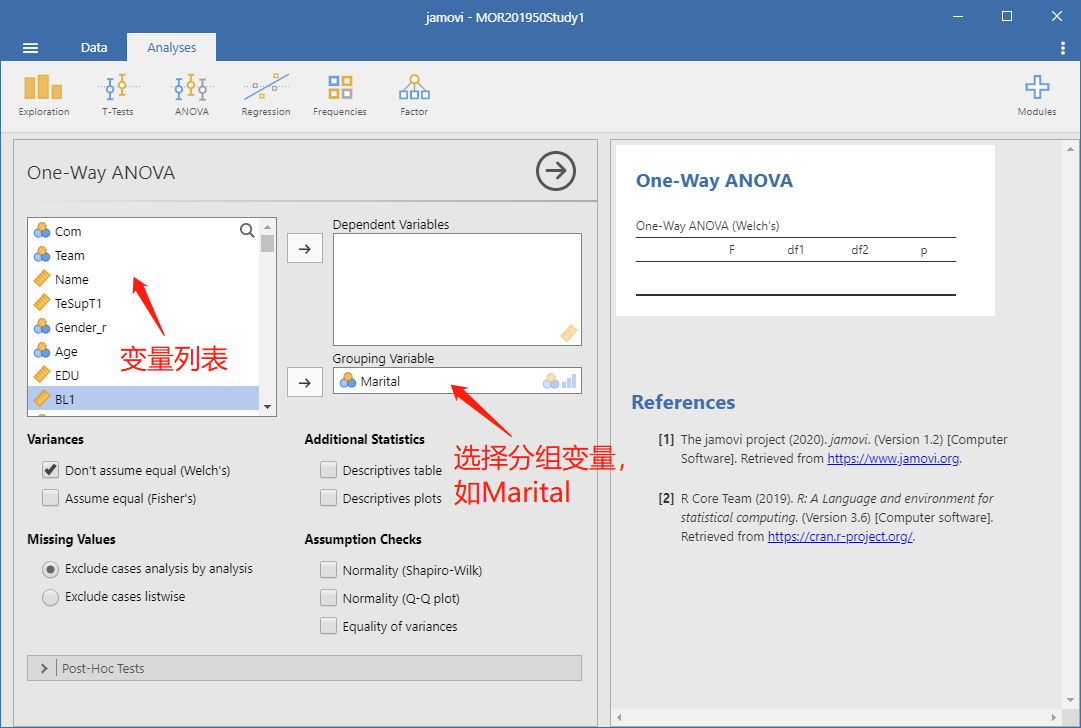Viewport: 1081px width, 728px height.
Task: Select the Com variable
Action: [x=143, y=231]
